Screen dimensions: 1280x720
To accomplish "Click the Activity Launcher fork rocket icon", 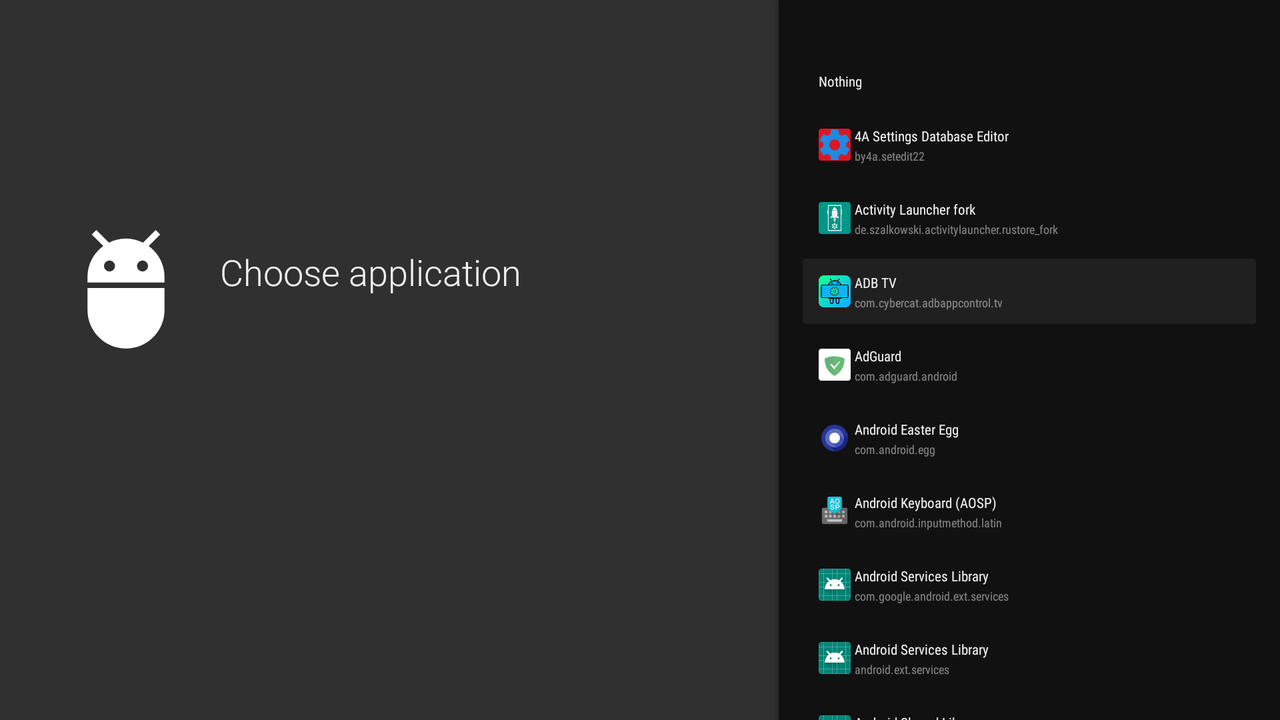I will pyautogui.click(x=835, y=218).
